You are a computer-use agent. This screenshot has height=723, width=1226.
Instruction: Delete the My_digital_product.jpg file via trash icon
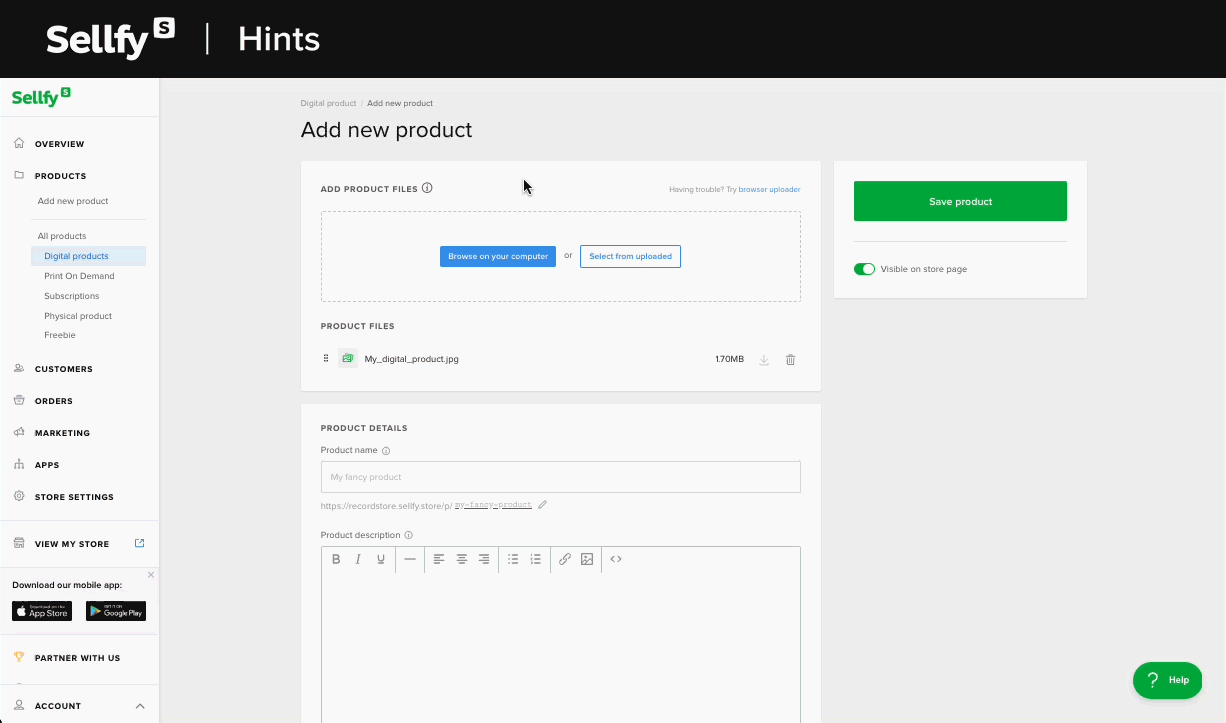(790, 360)
